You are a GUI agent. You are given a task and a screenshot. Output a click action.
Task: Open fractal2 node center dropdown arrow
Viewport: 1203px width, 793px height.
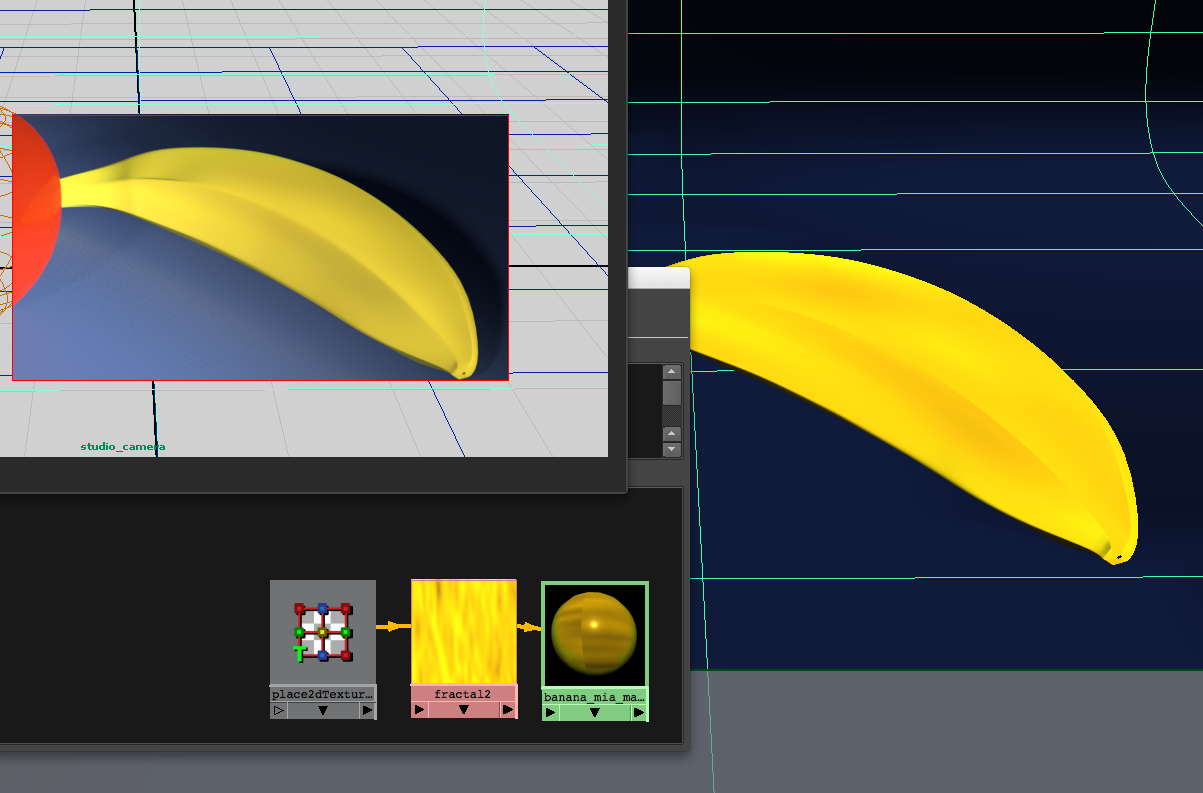point(463,710)
